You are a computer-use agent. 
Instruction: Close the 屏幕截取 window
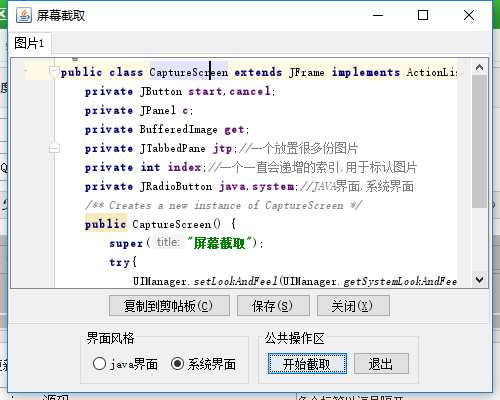(469, 15)
